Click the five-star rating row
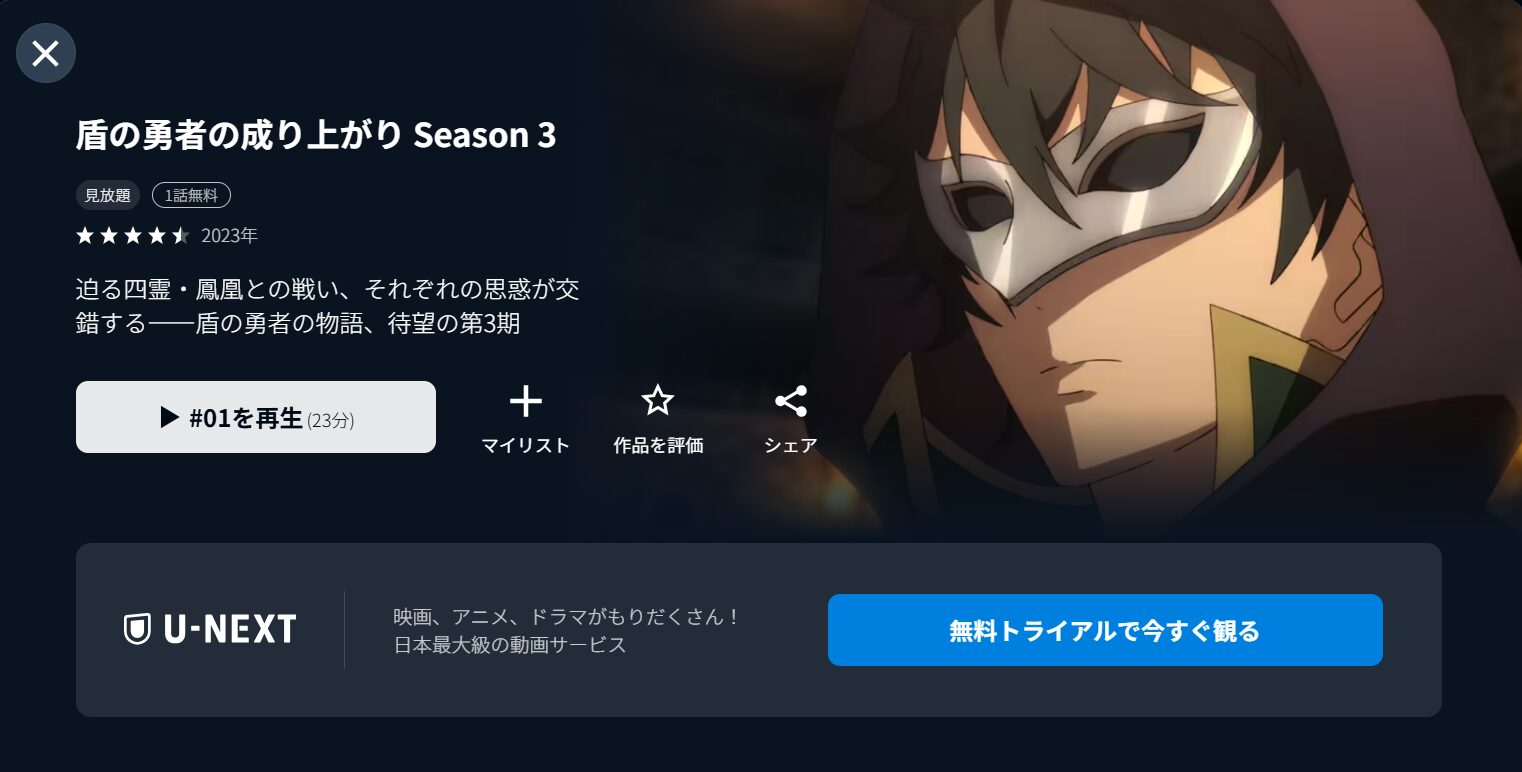1522x772 pixels. click(132, 236)
